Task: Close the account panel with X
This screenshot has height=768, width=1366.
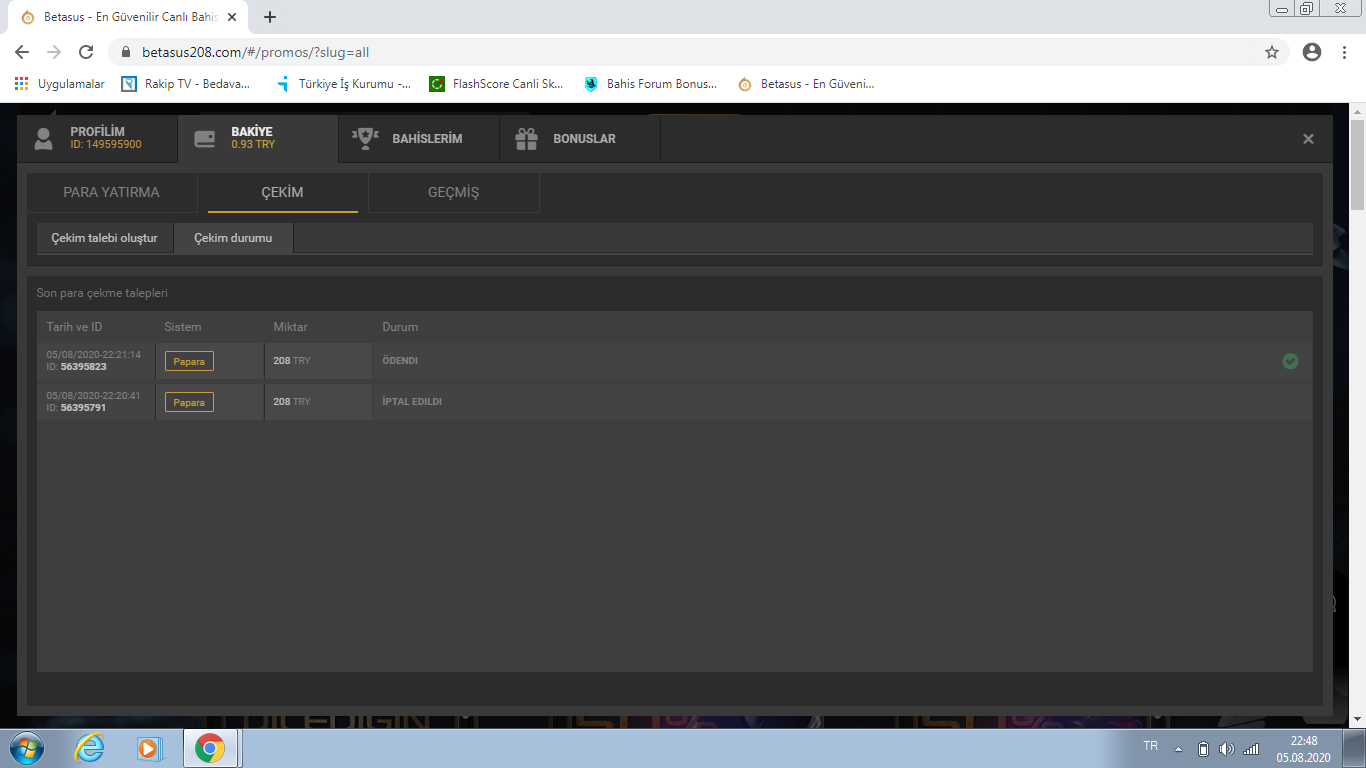Action: click(x=1308, y=139)
